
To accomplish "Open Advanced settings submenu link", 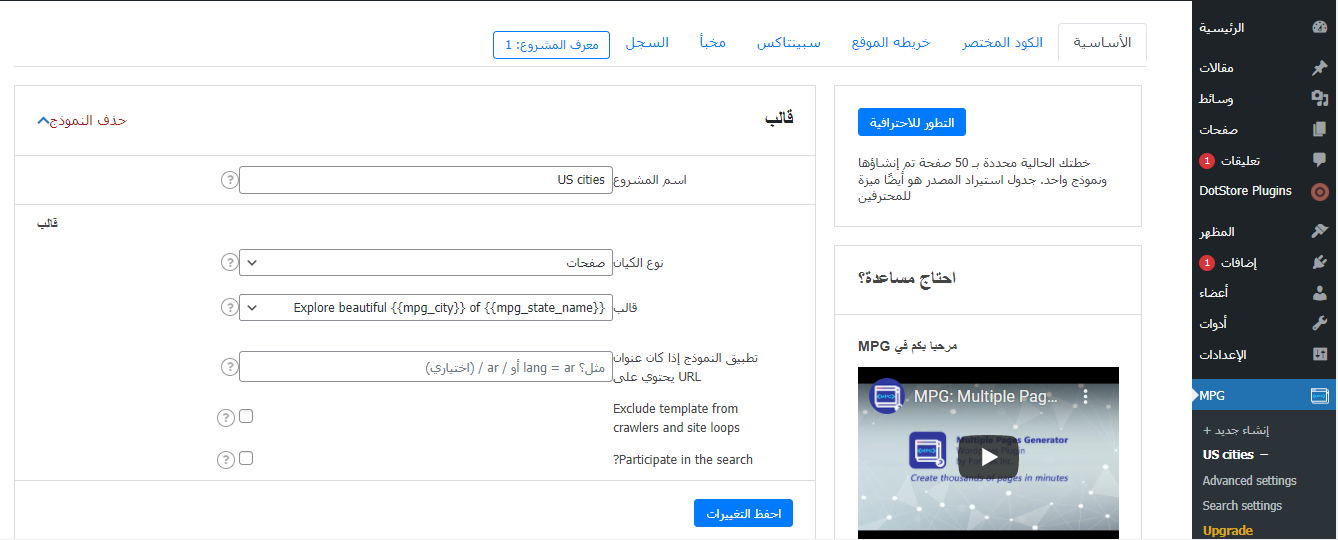I will point(1249,481).
